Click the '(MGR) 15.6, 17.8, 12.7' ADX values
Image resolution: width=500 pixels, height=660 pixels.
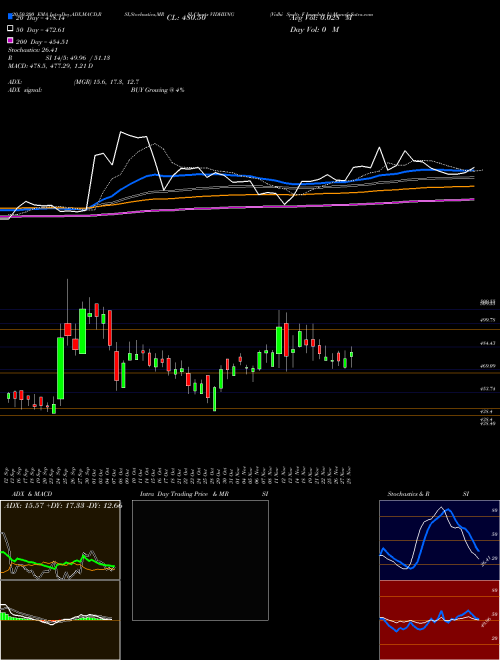tap(106, 82)
